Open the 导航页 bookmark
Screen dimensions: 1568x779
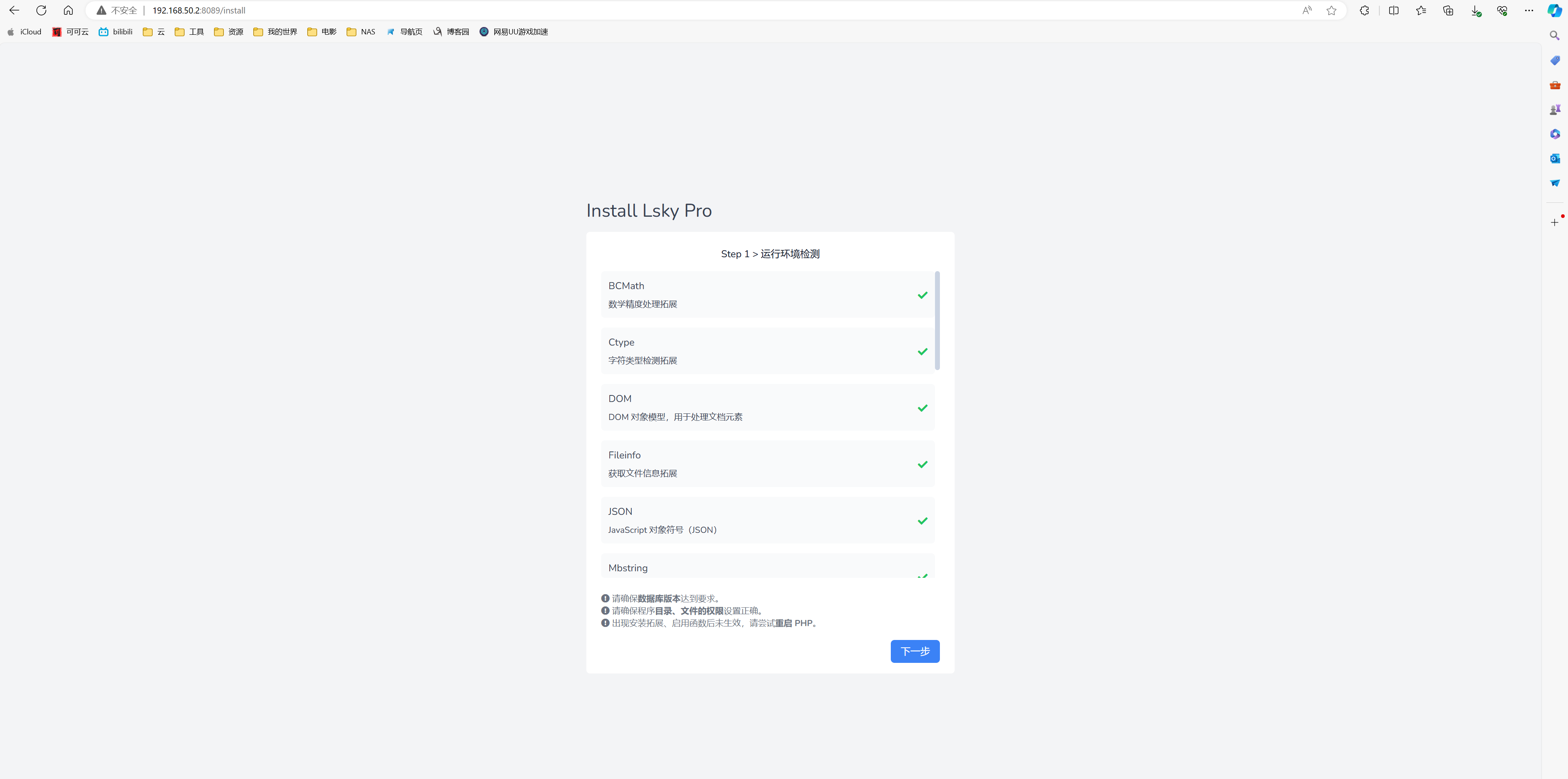405,31
